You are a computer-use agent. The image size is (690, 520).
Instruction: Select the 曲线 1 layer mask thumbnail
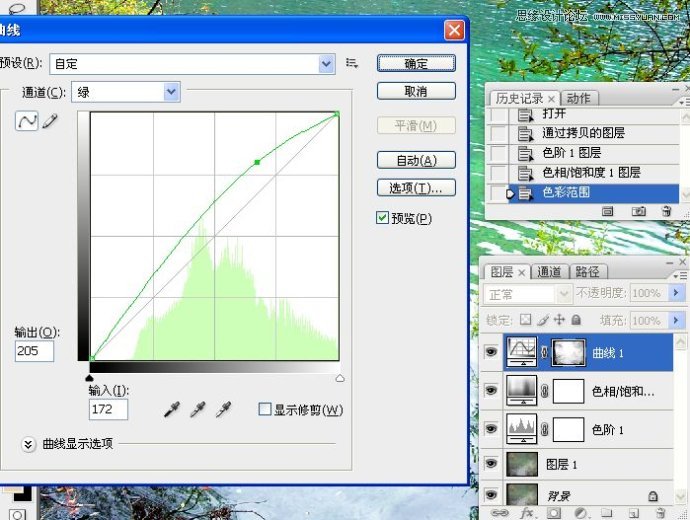(x=568, y=352)
